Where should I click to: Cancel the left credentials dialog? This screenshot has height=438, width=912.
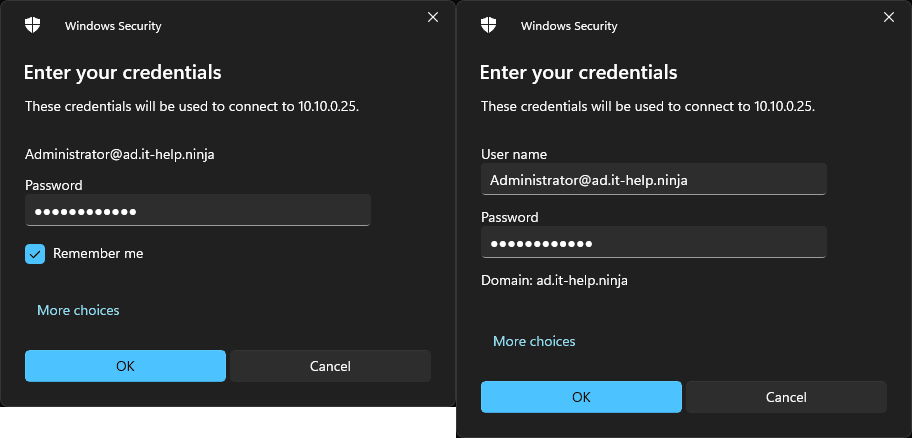(330, 366)
